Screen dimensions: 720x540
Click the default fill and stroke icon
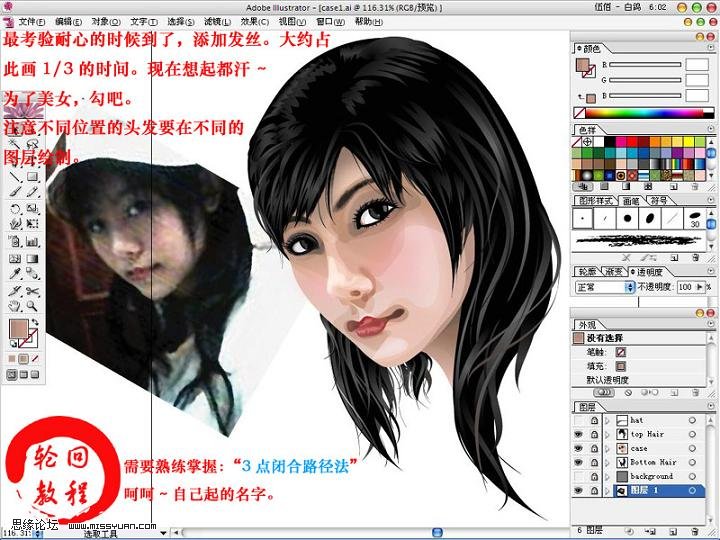click(13, 344)
